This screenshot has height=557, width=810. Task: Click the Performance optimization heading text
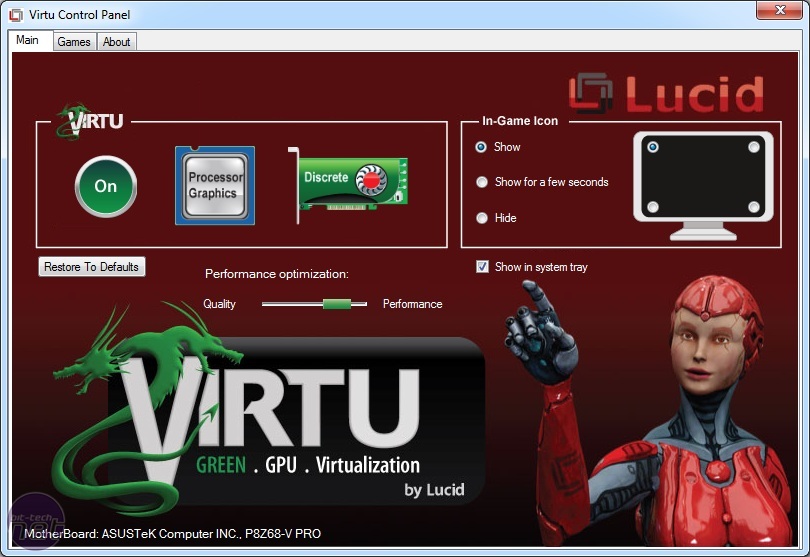tap(277, 274)
